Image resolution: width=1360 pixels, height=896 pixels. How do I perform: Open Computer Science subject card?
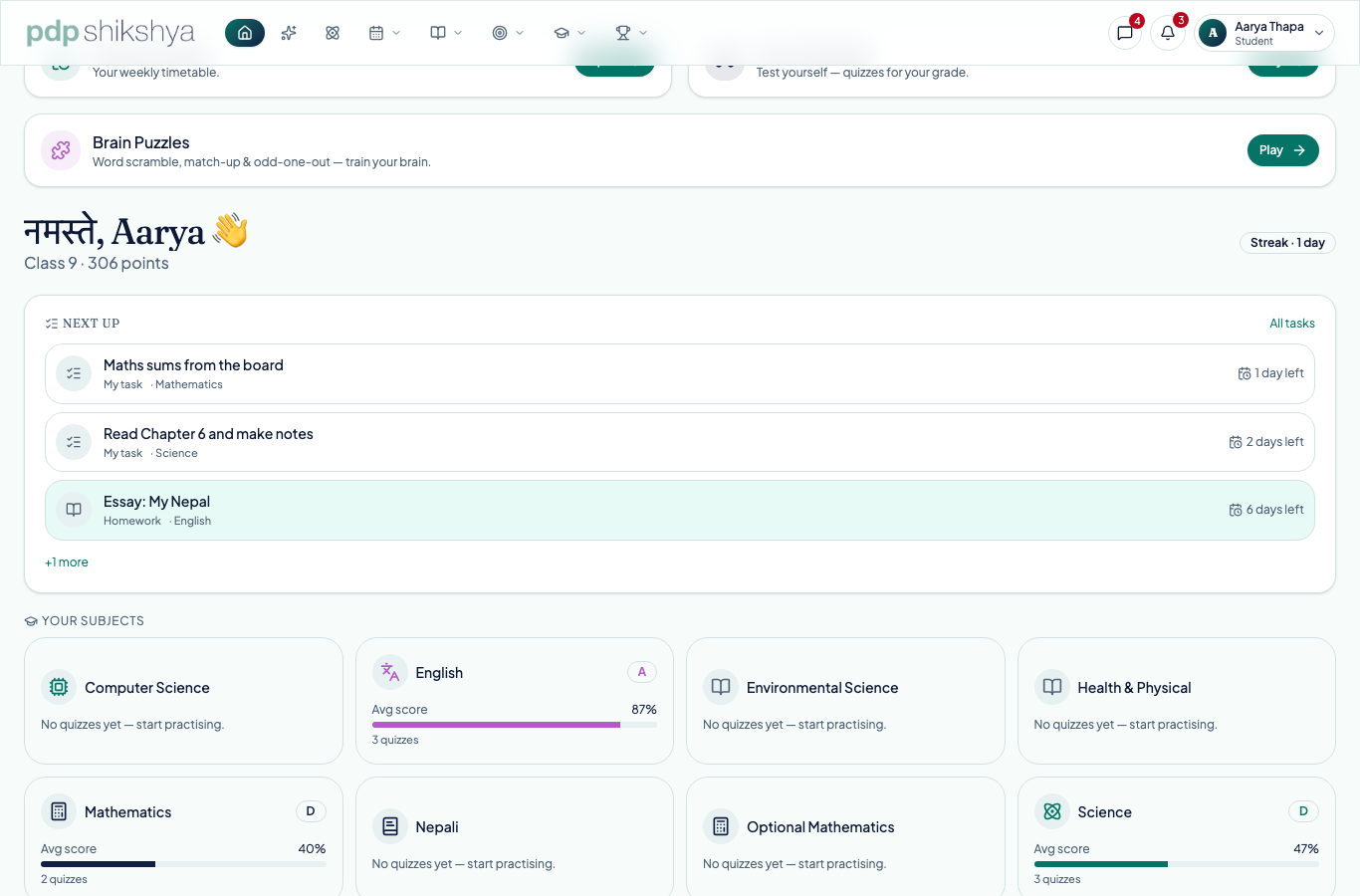183,701
